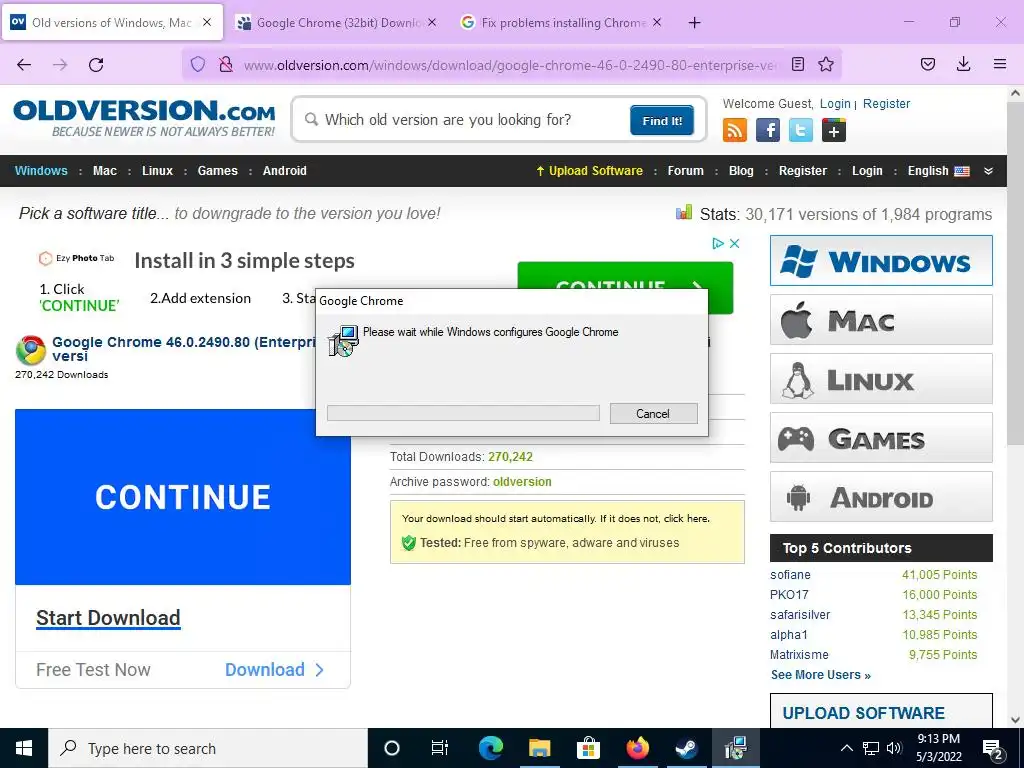Open File Explorer from taskbar
Viewport: 1024px width, 768px height.
point(539,748)
